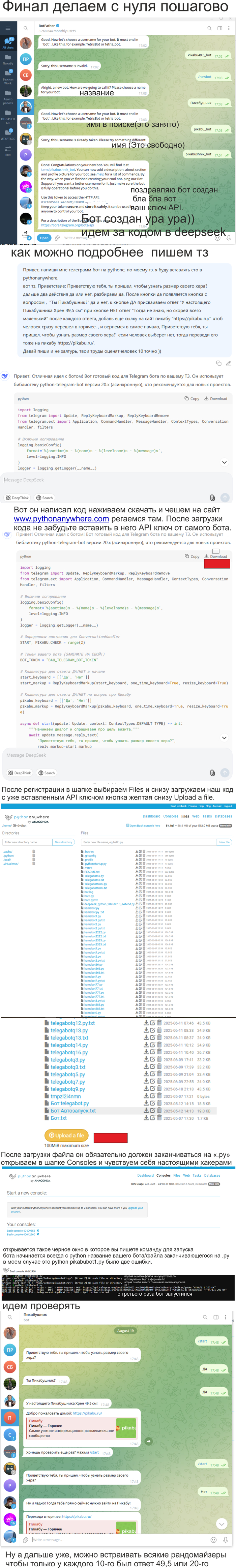This screenshot has width=236, height=1568.
Task: Click the blue Open button under BotFather chat
Action: (x=44, y=238)
